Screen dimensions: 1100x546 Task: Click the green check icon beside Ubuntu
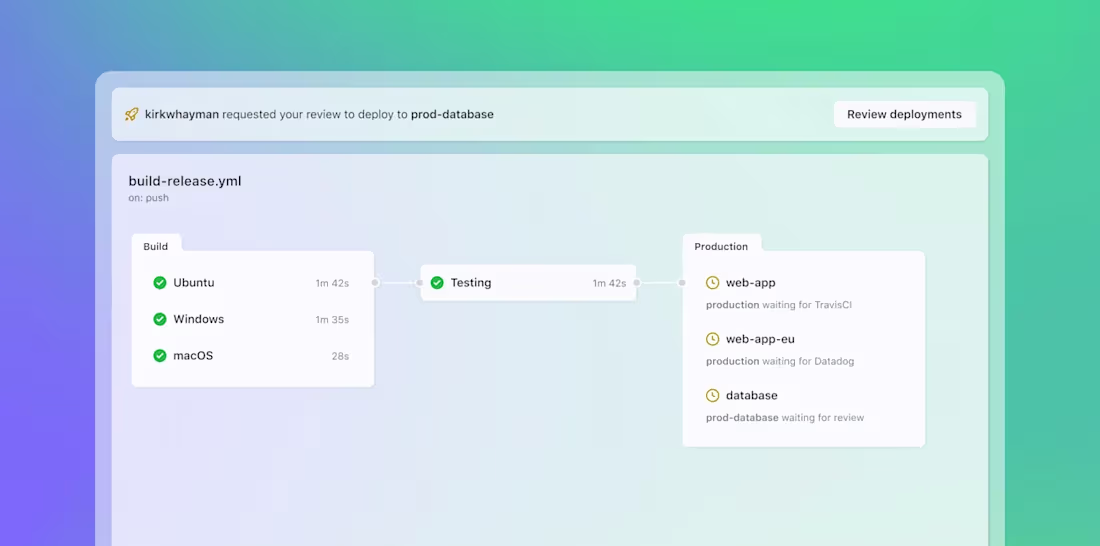click(160, 283)
